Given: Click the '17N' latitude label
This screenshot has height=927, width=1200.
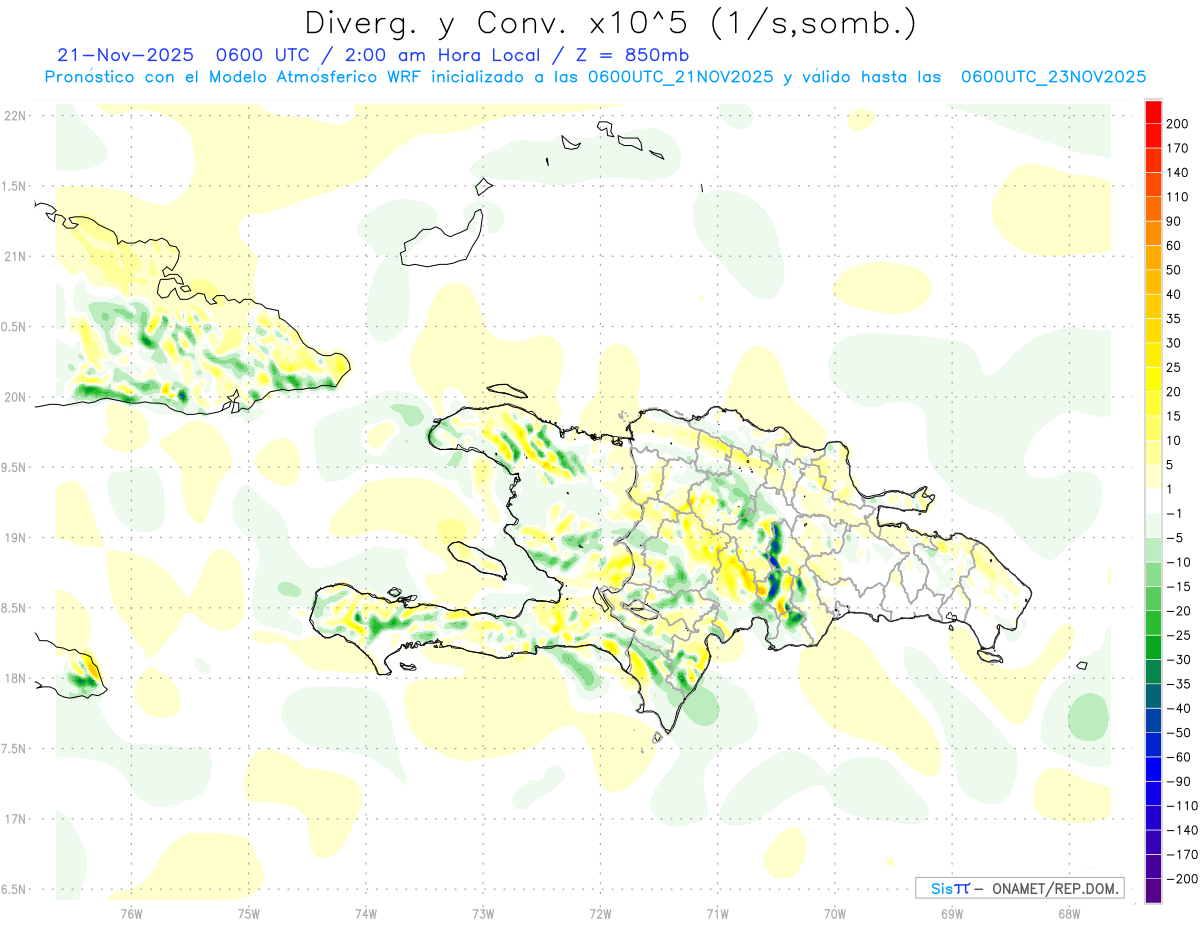Looking at the screenshot, I should pos(15,819).
